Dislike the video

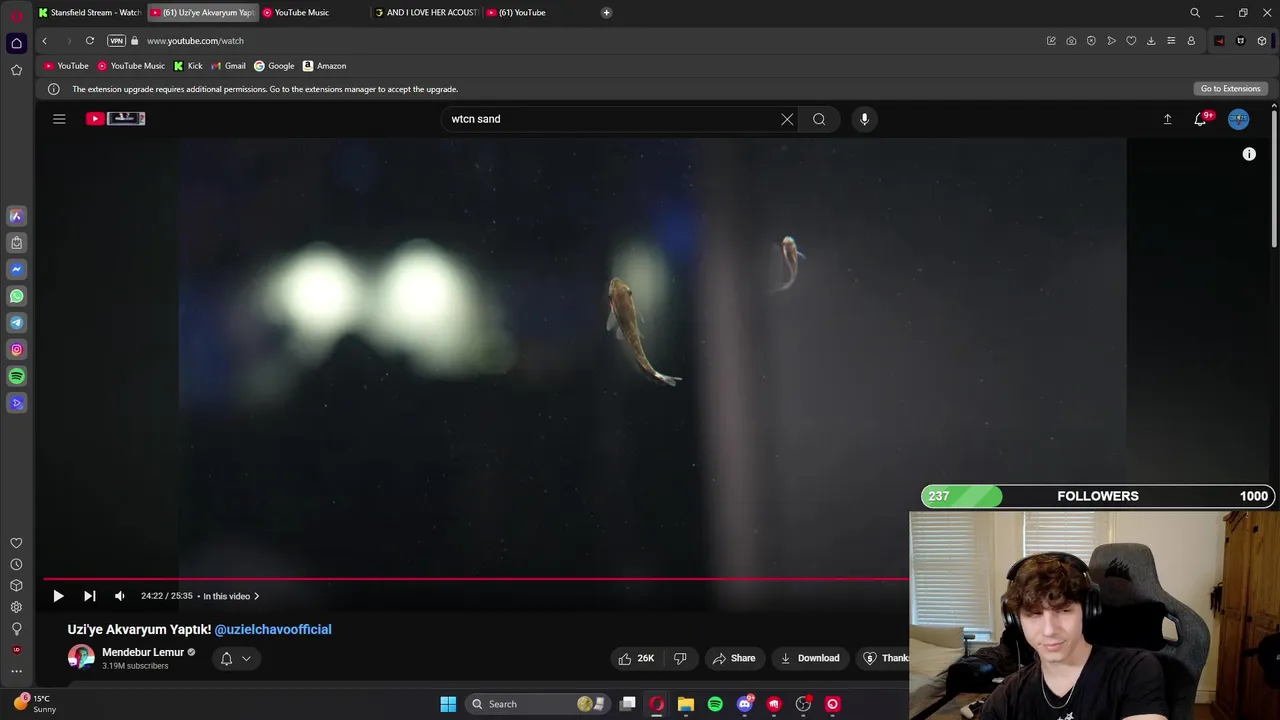pyautogui.click(x=680, y=658)
